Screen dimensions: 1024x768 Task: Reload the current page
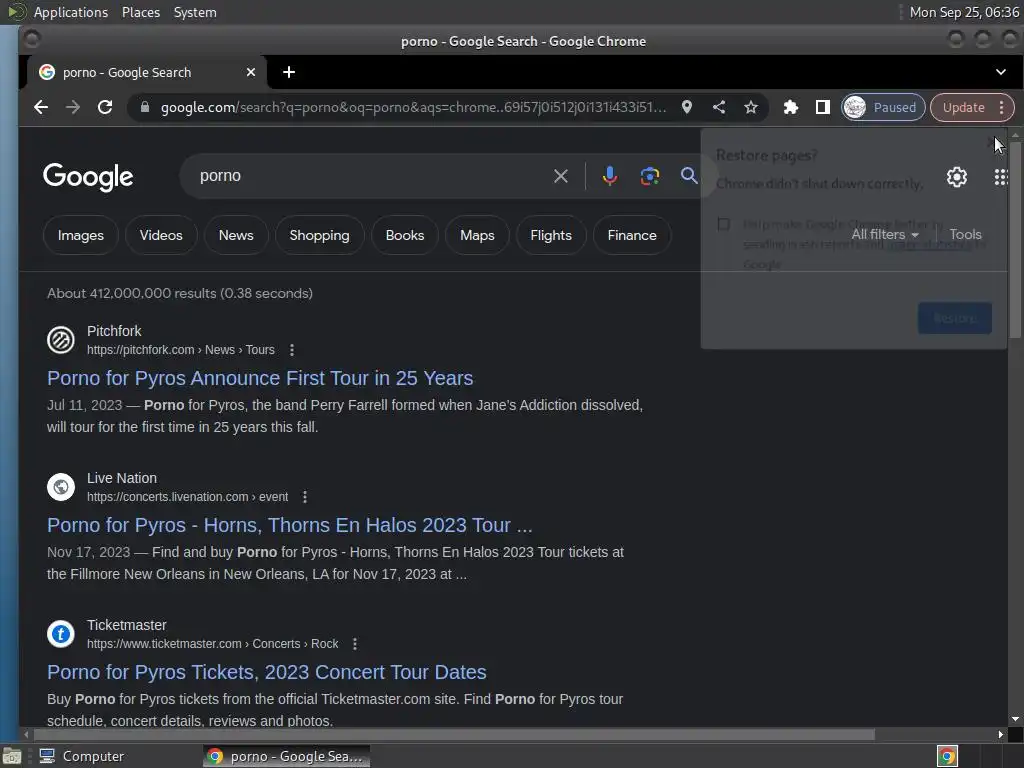104,107
